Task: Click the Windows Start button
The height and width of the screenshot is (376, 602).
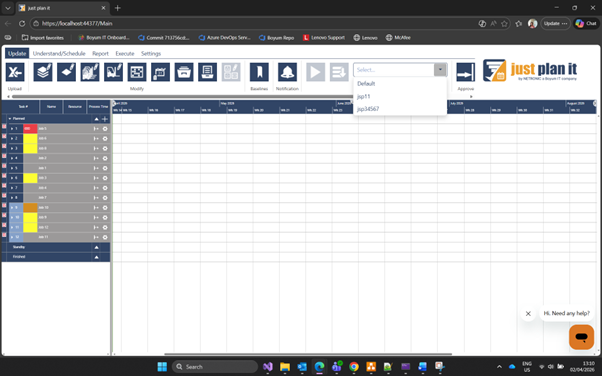Action: (x=162, y=367)
